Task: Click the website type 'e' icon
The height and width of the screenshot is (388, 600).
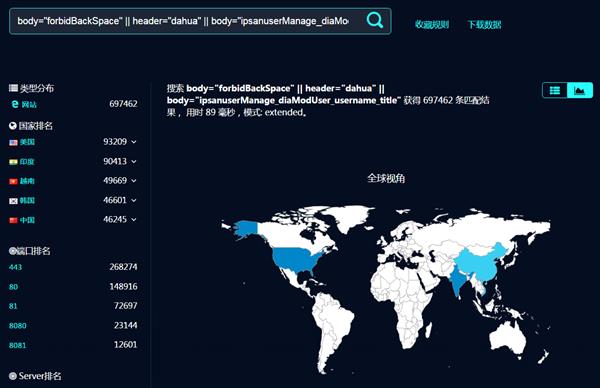Action: pos(15,104)
